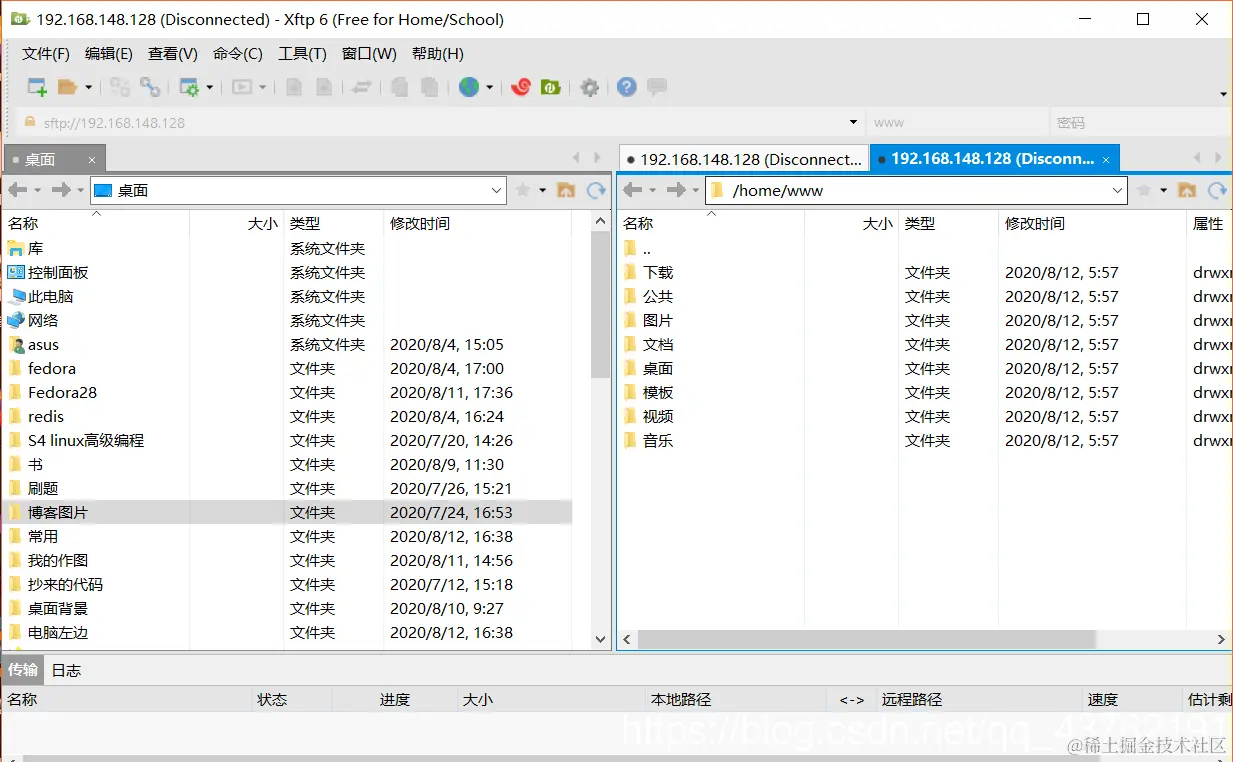
Task: Launch Xshell via red swirl icon
Action: [x=520, y=87]
